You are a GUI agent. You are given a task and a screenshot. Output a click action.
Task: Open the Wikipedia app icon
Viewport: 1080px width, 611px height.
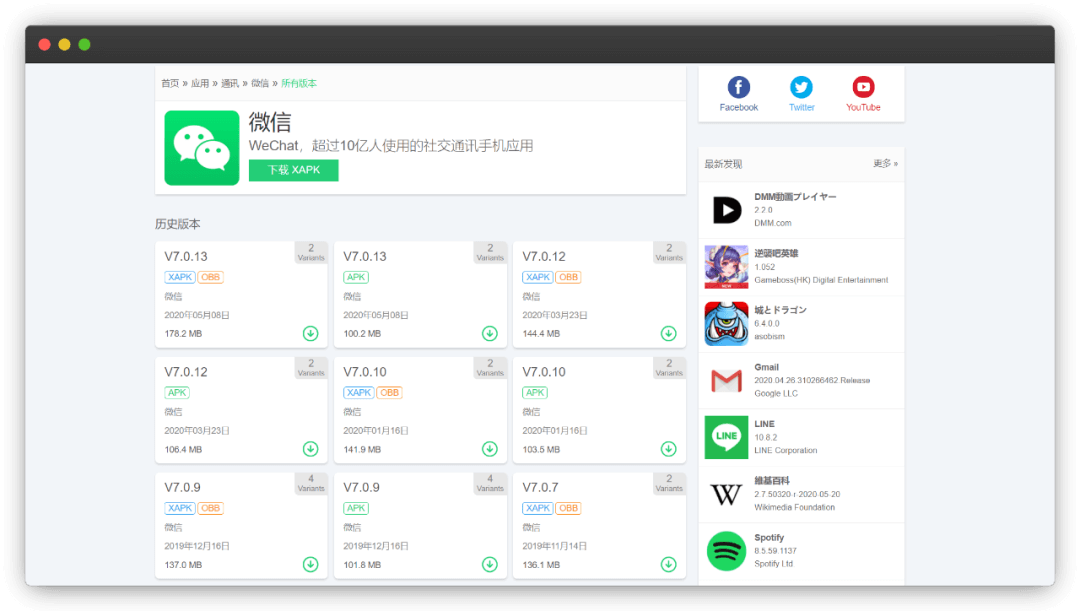pos(726,494)
